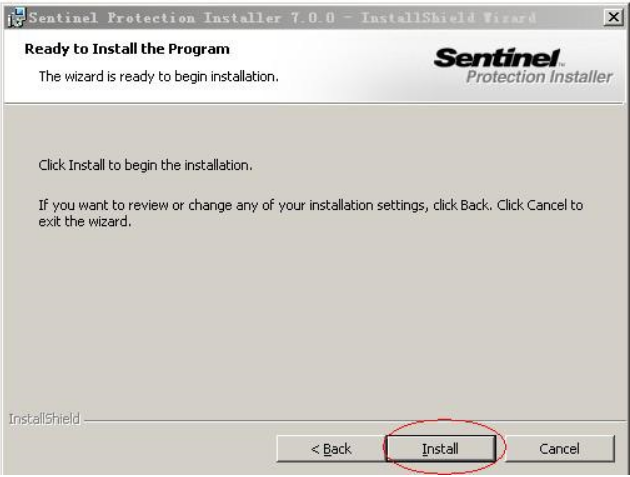Screen dimensions: 630x477
Task: Select the Sentinel Protection Installer title bar text
Action: tap(282, 18)
